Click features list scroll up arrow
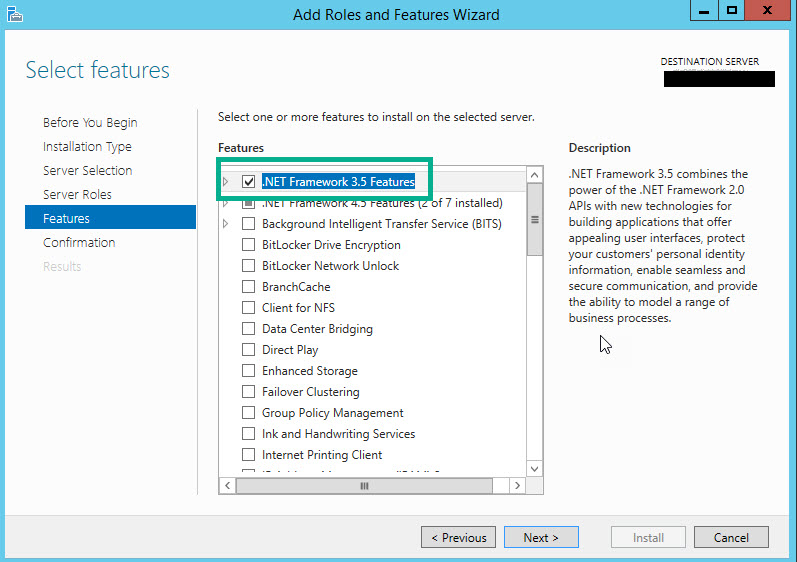797x562 pixels. coord(534,175)
